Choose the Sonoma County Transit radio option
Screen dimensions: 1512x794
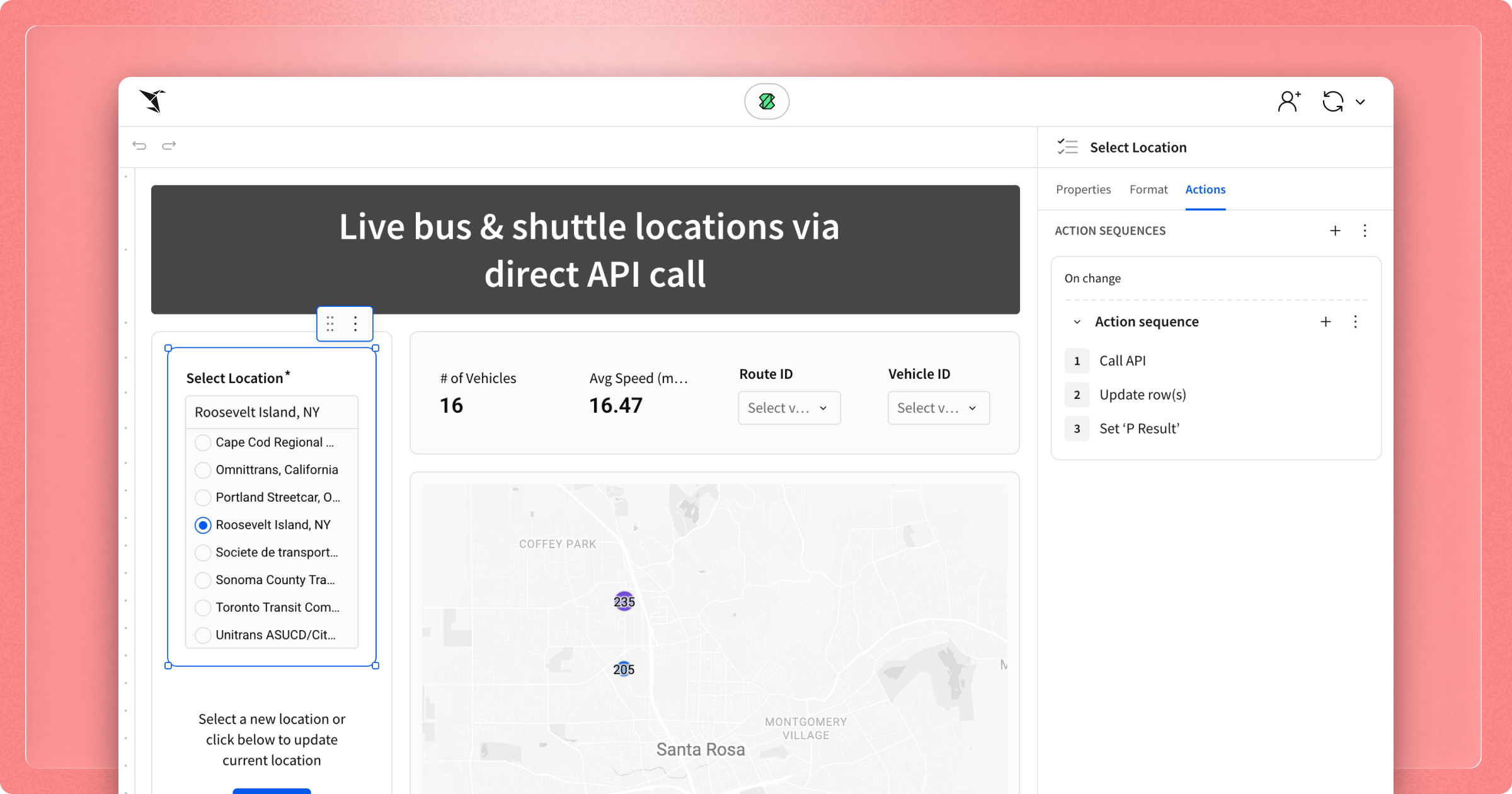pos(203,580)
